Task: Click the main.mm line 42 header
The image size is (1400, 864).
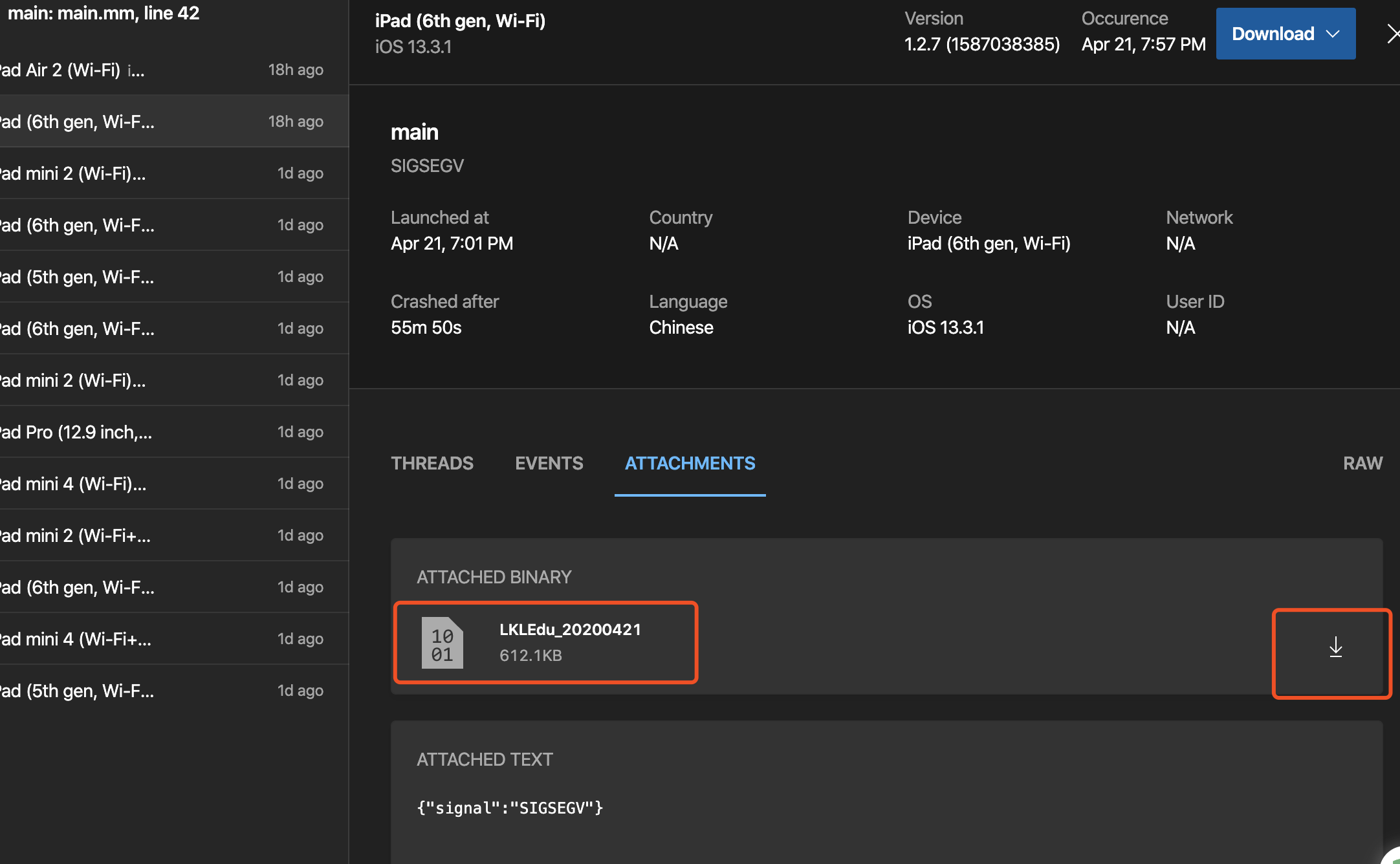Action: click(104, 13)
